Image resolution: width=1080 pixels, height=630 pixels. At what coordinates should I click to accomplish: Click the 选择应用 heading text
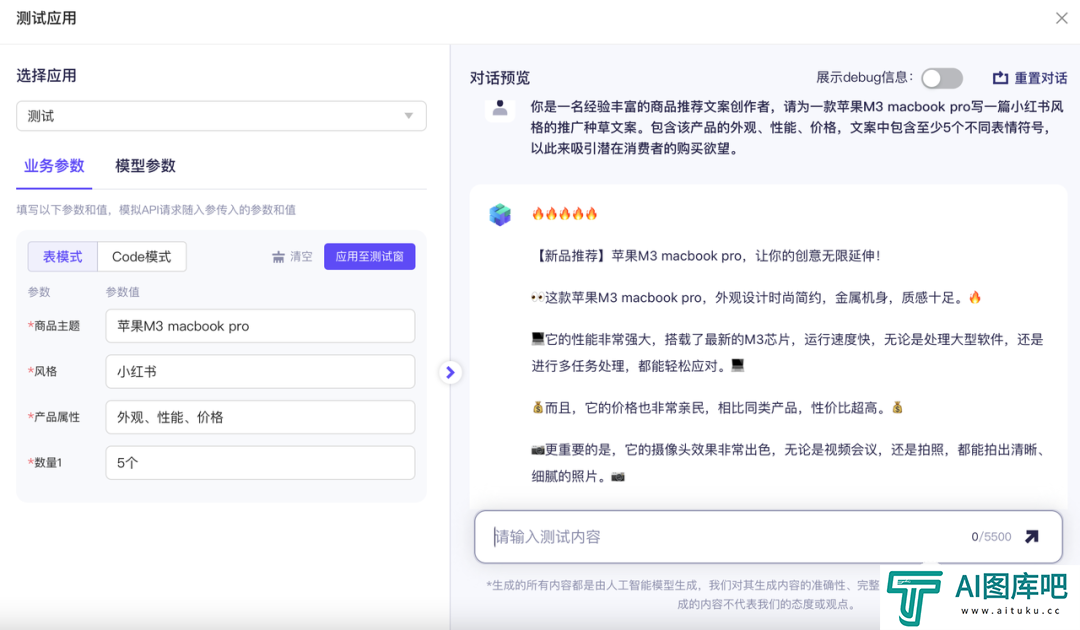point(46,76)
